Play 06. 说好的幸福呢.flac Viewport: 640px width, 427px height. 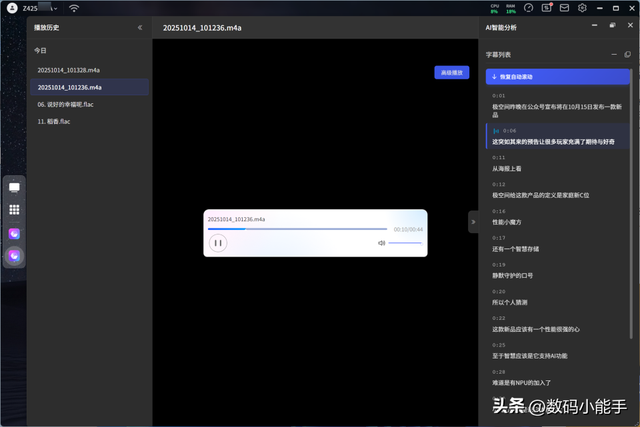coord(68,104)
